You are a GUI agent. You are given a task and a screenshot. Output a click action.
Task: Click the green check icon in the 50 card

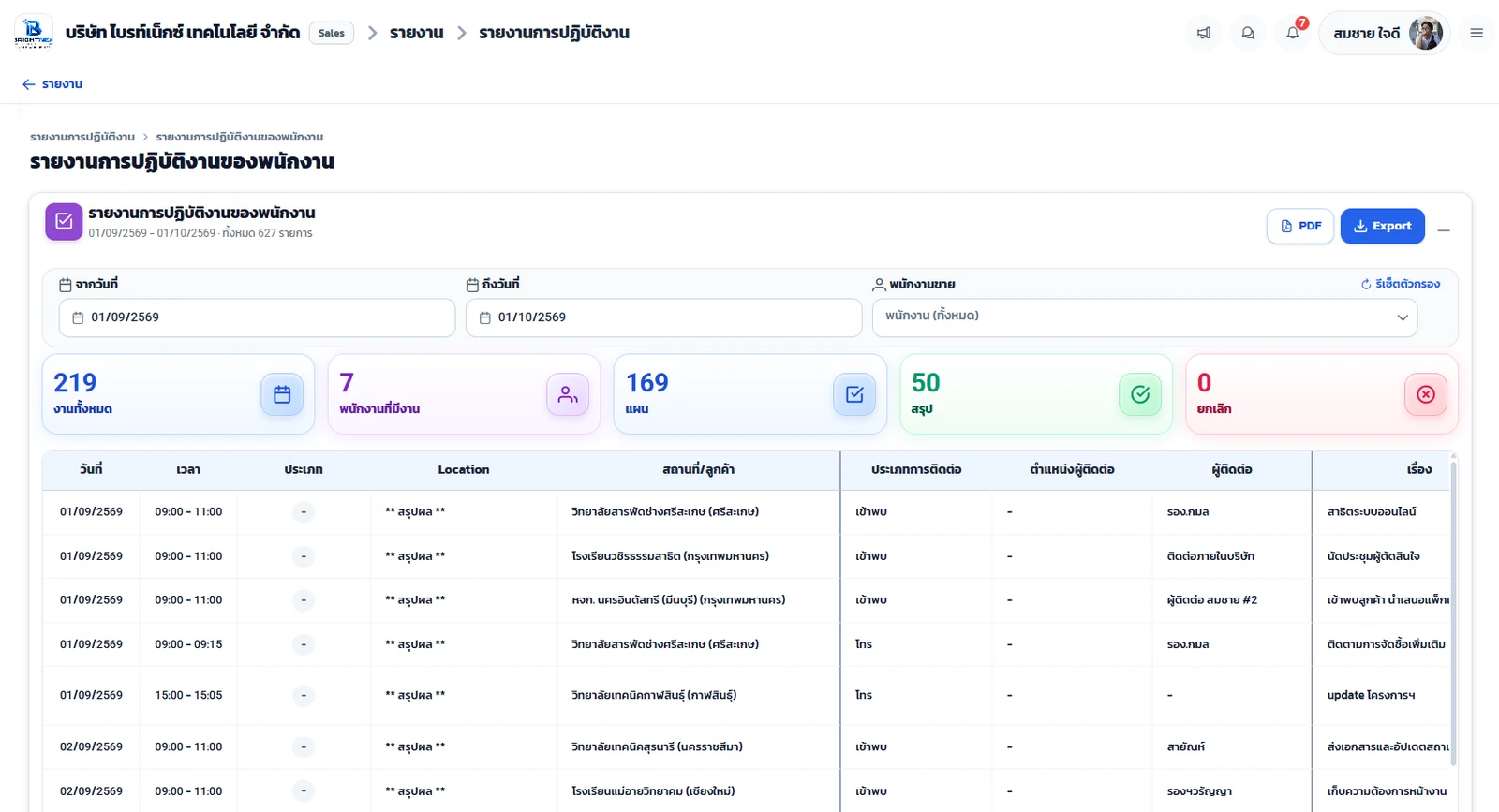point(1140,394)
